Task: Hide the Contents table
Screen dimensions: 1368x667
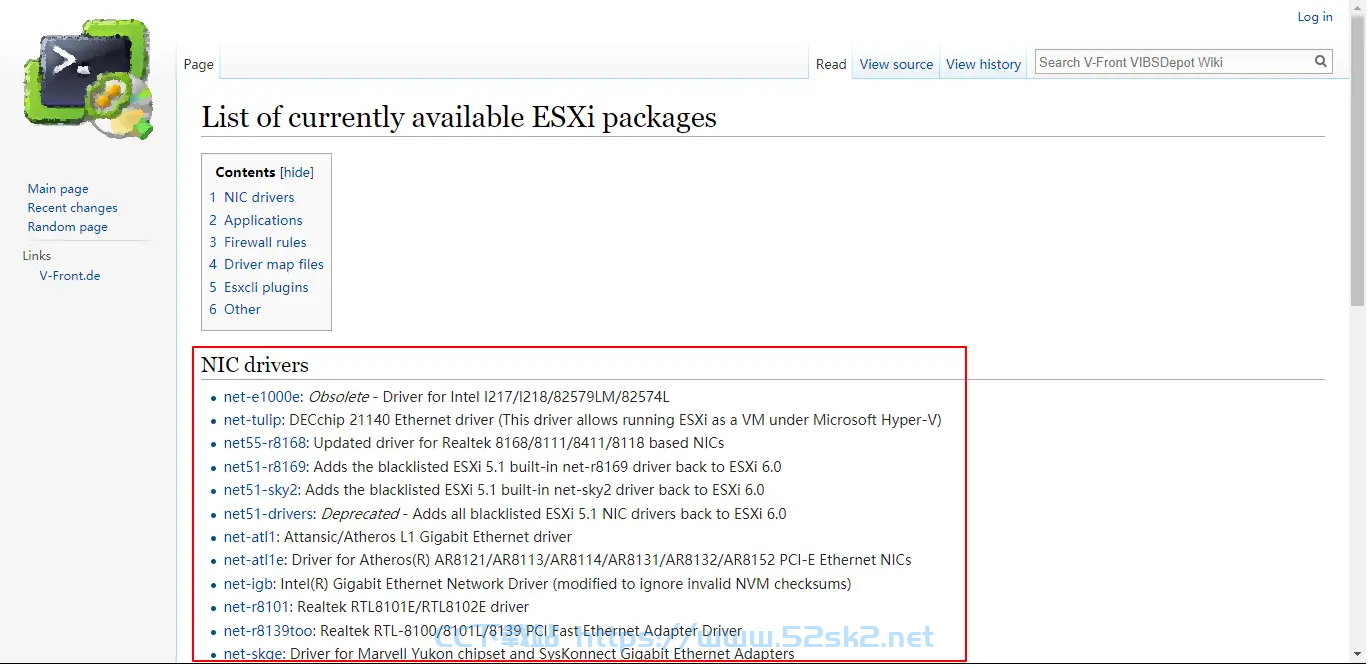Action: pos(297,172)
